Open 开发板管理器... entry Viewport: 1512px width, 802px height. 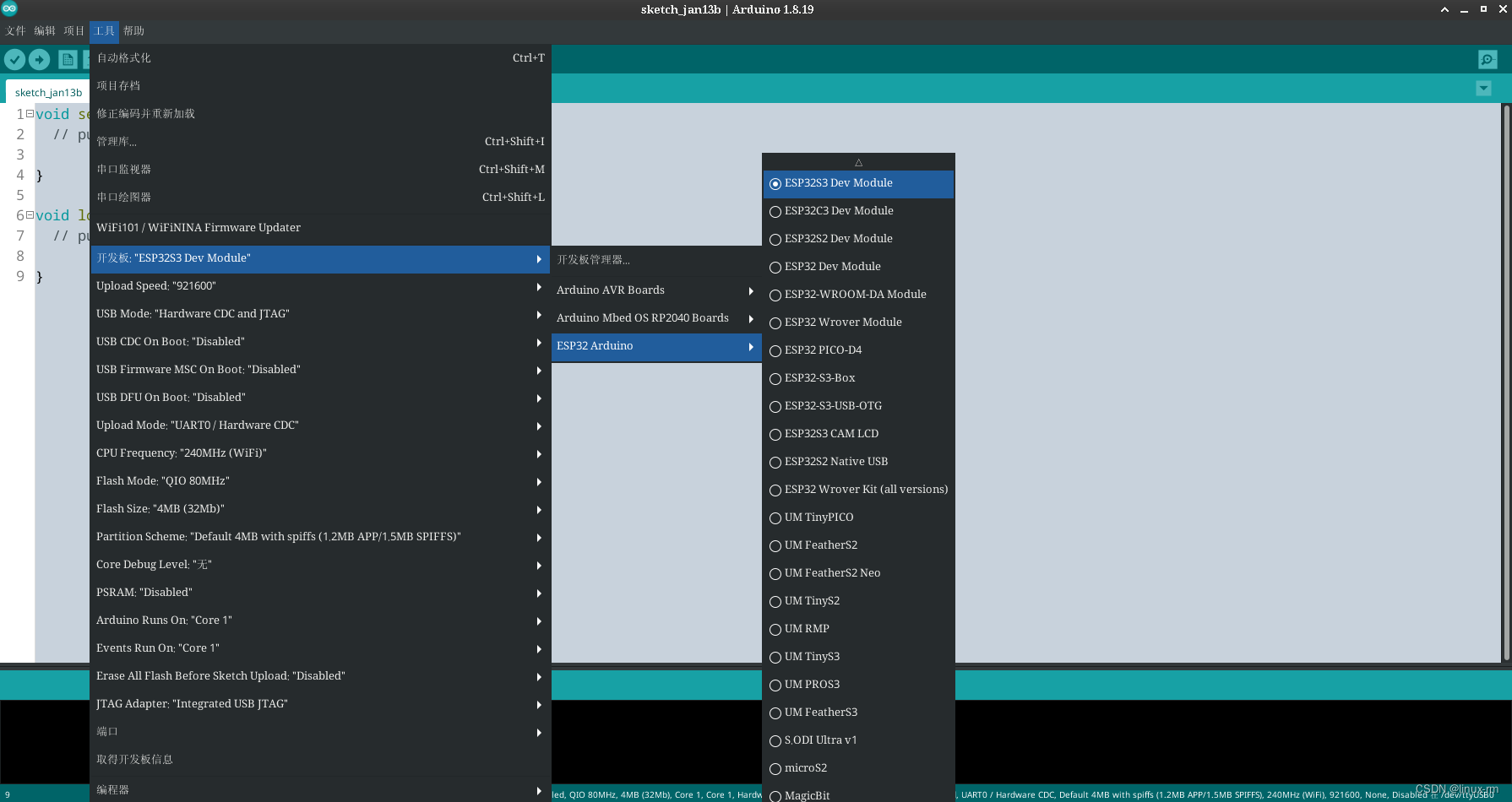(x=656, y=260)
